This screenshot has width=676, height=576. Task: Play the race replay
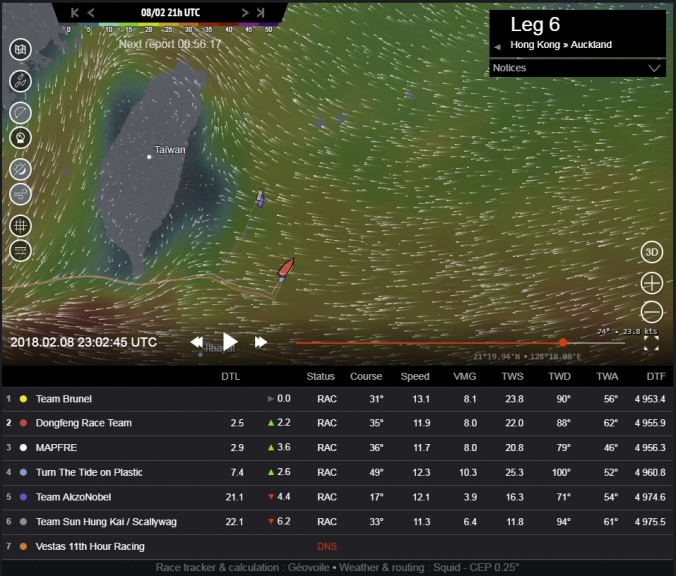[x=230, y=342]
